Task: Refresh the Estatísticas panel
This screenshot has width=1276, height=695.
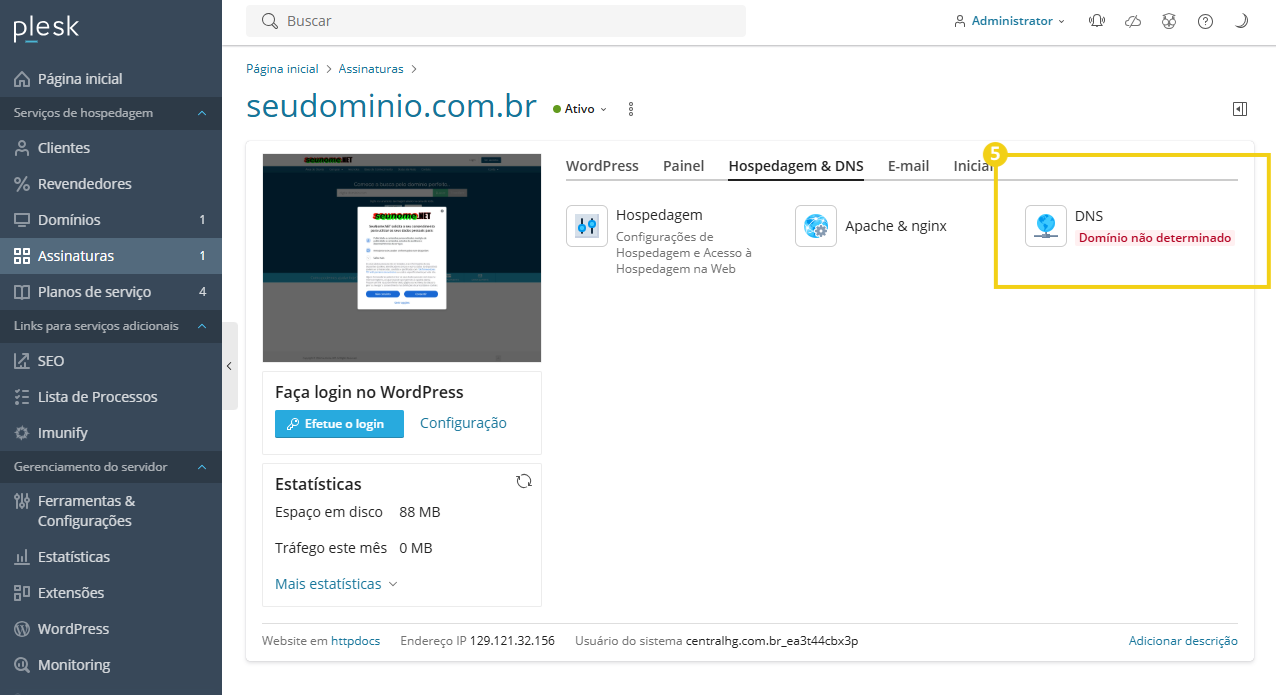Action: pos(524,481)
